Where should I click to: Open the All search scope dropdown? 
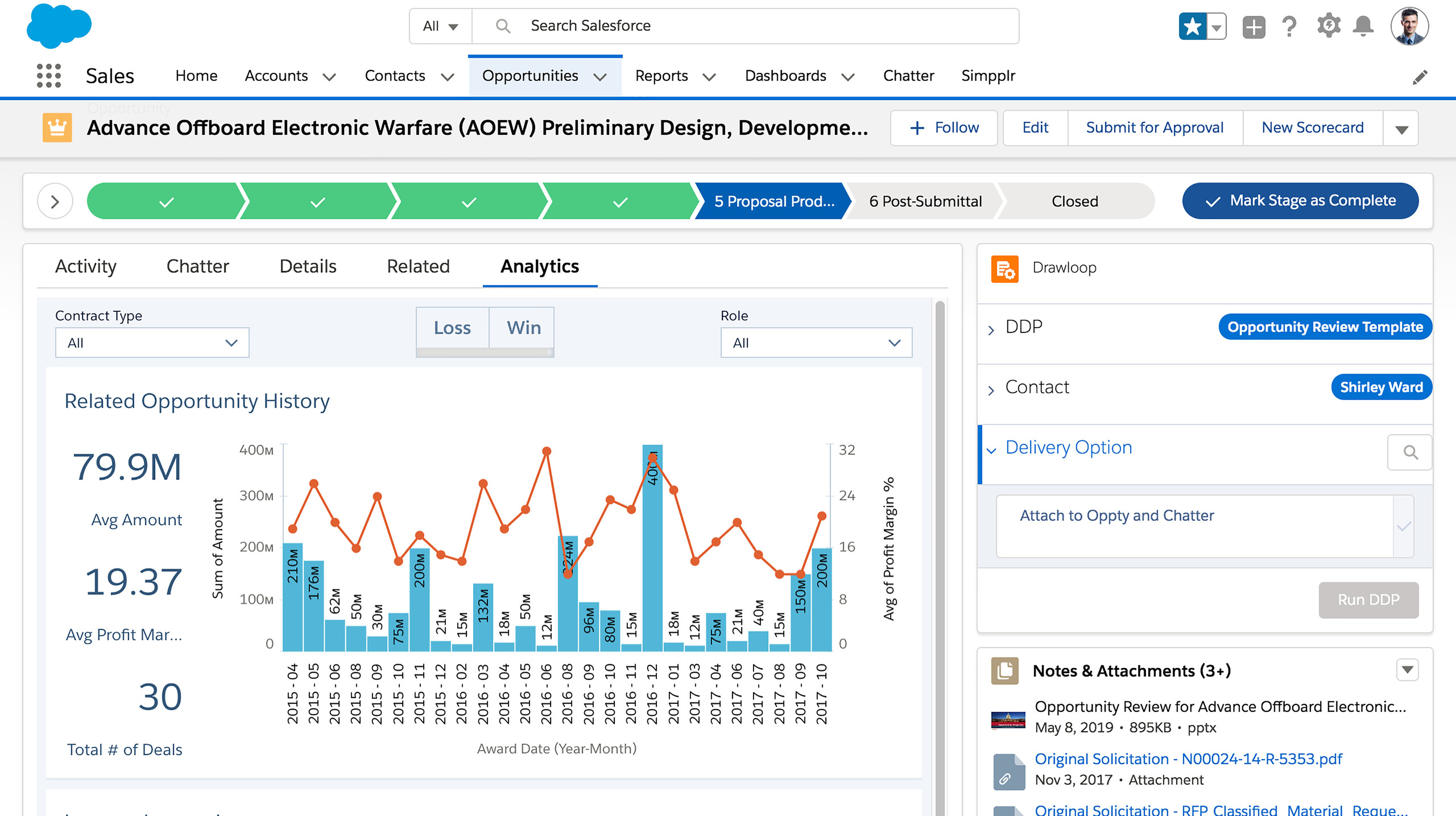440,26
